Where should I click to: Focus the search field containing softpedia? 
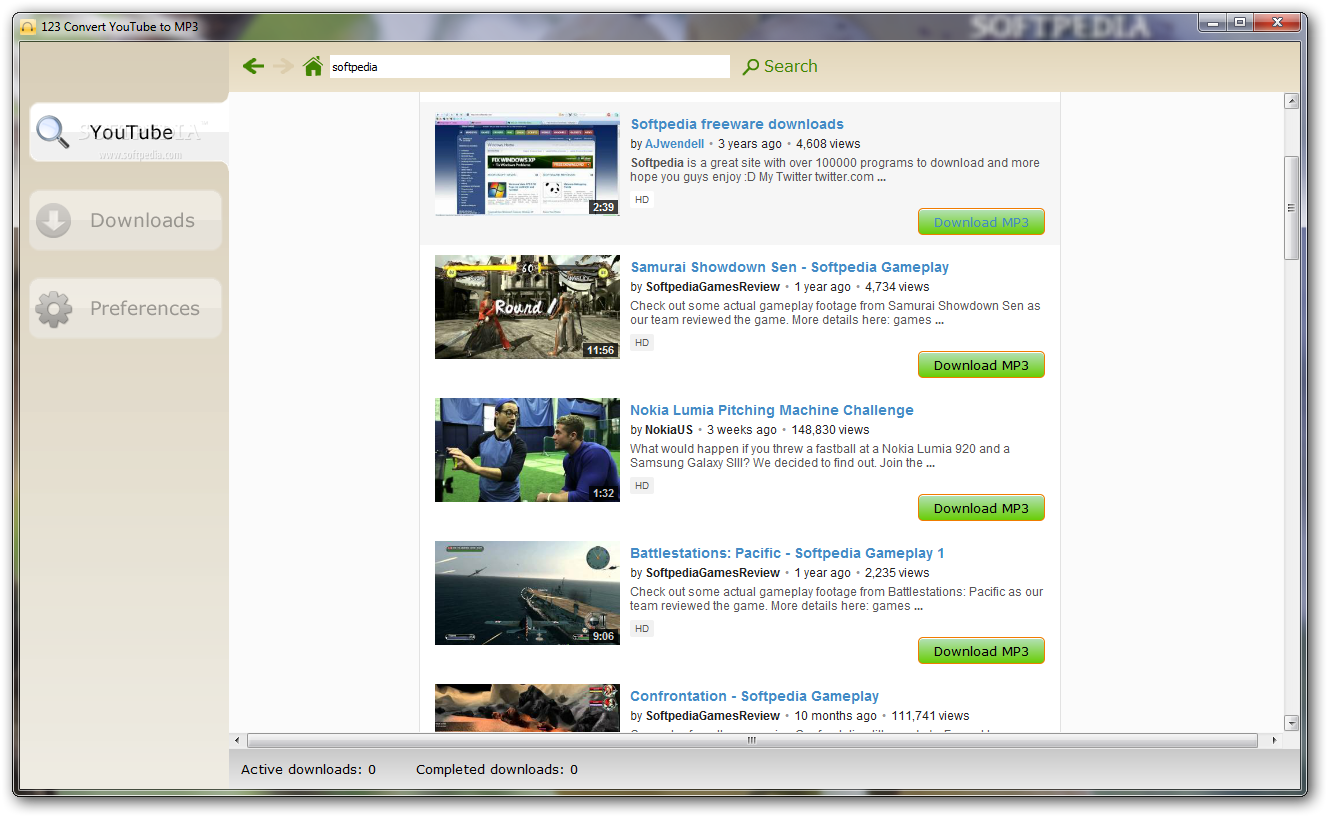530,67
